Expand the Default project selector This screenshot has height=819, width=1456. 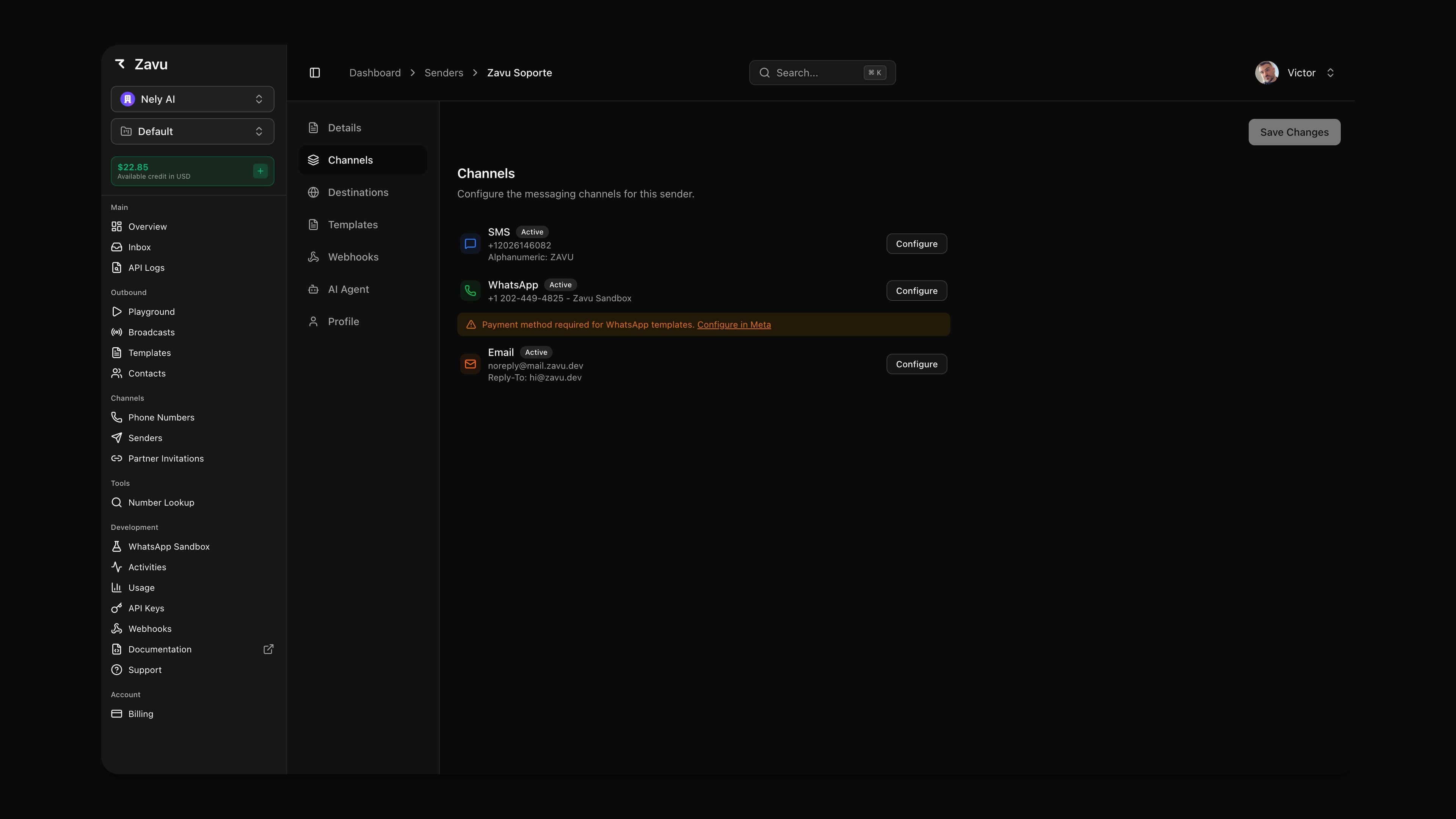[x=192, y=132]
